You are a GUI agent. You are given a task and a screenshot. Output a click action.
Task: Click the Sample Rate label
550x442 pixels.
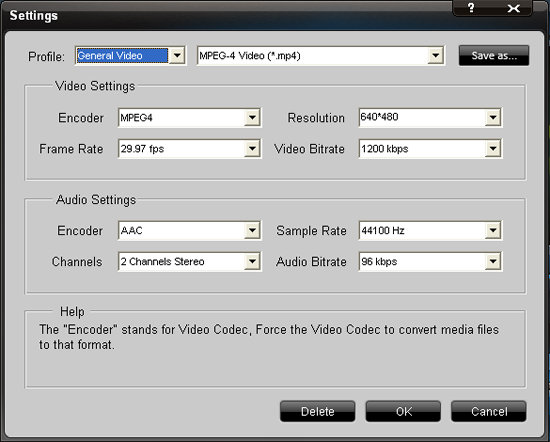click(311, 231)
